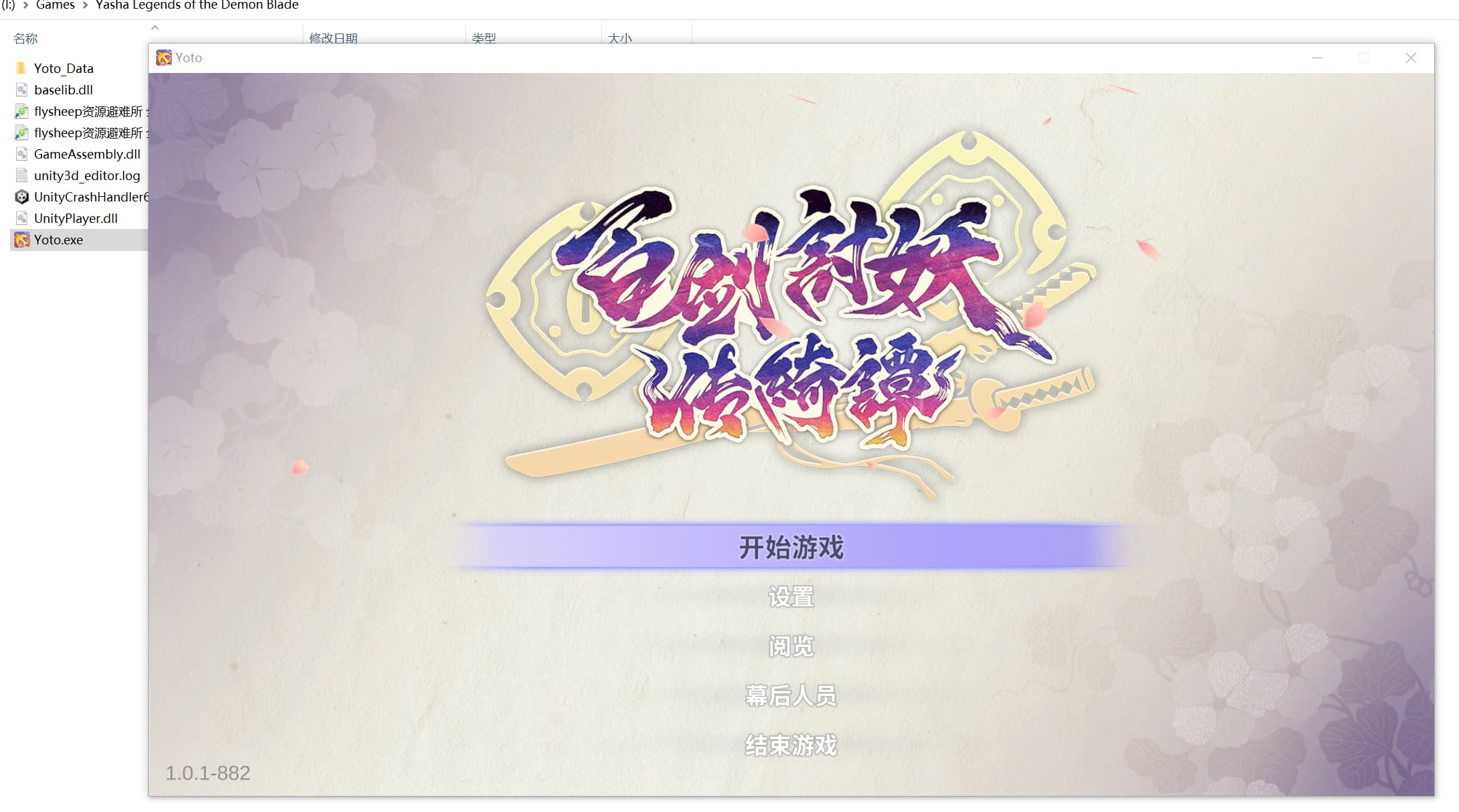Select UnityCrashHandler file name
The width and height of the screenshot is (1459, 812).
91,197
